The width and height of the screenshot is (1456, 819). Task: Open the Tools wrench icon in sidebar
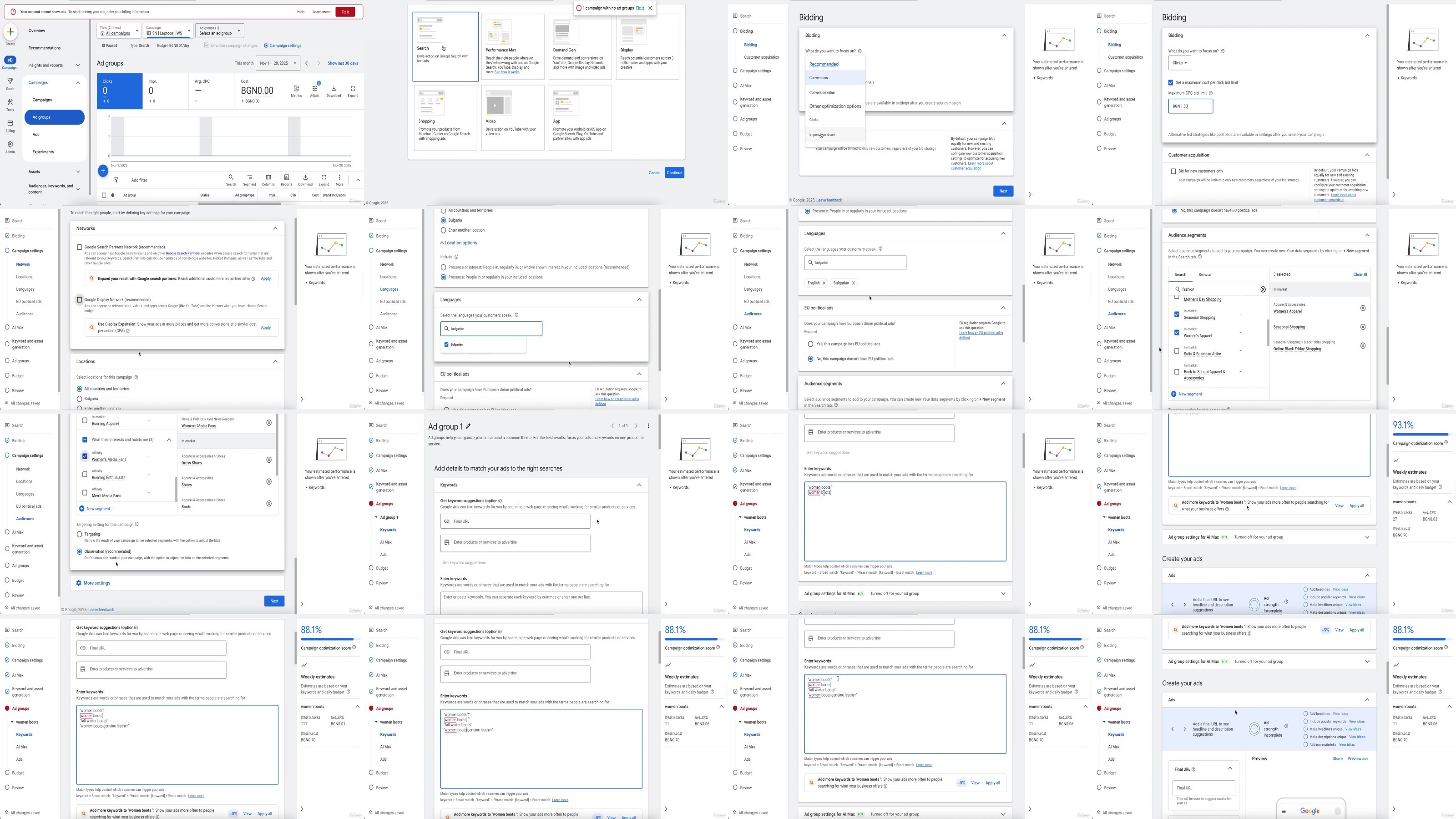click(x=10, y=102)
